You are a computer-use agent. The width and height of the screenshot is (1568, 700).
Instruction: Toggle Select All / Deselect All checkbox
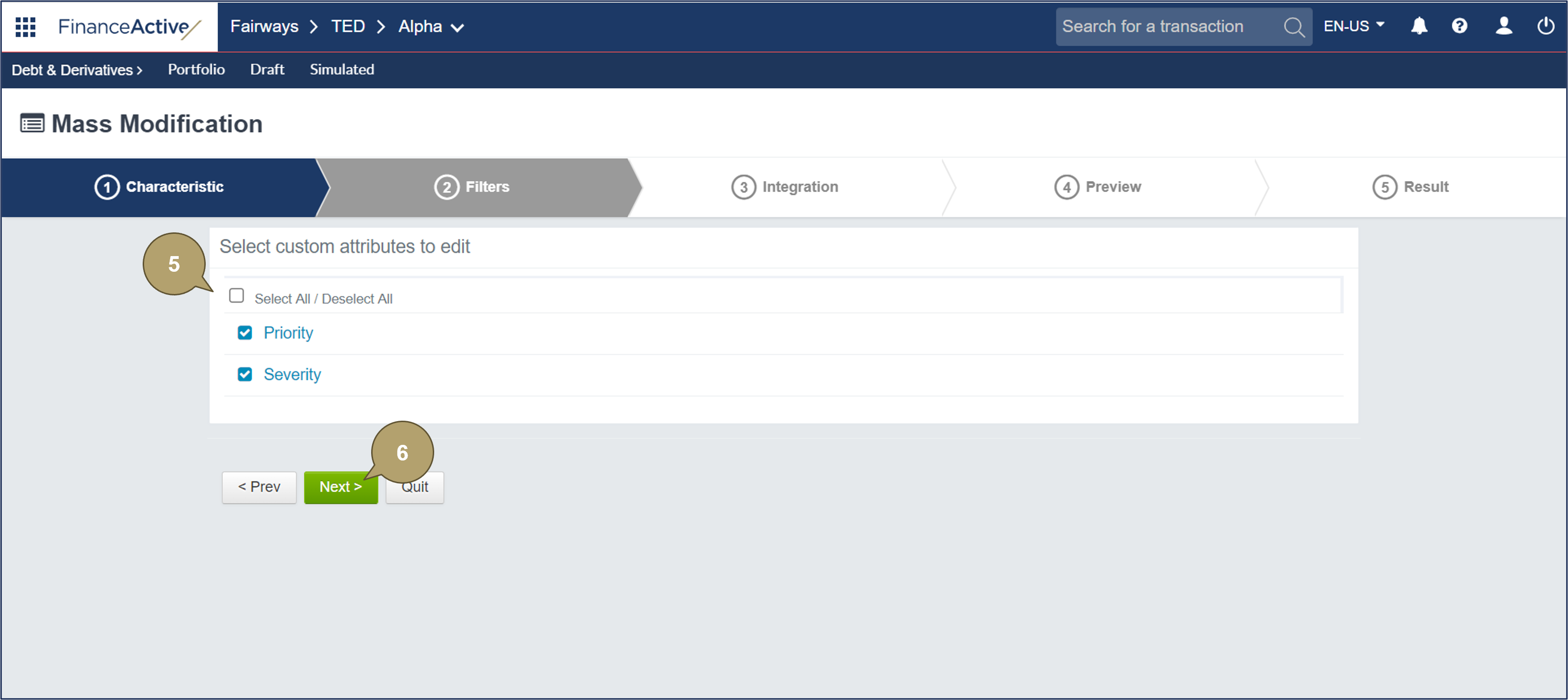236,296
